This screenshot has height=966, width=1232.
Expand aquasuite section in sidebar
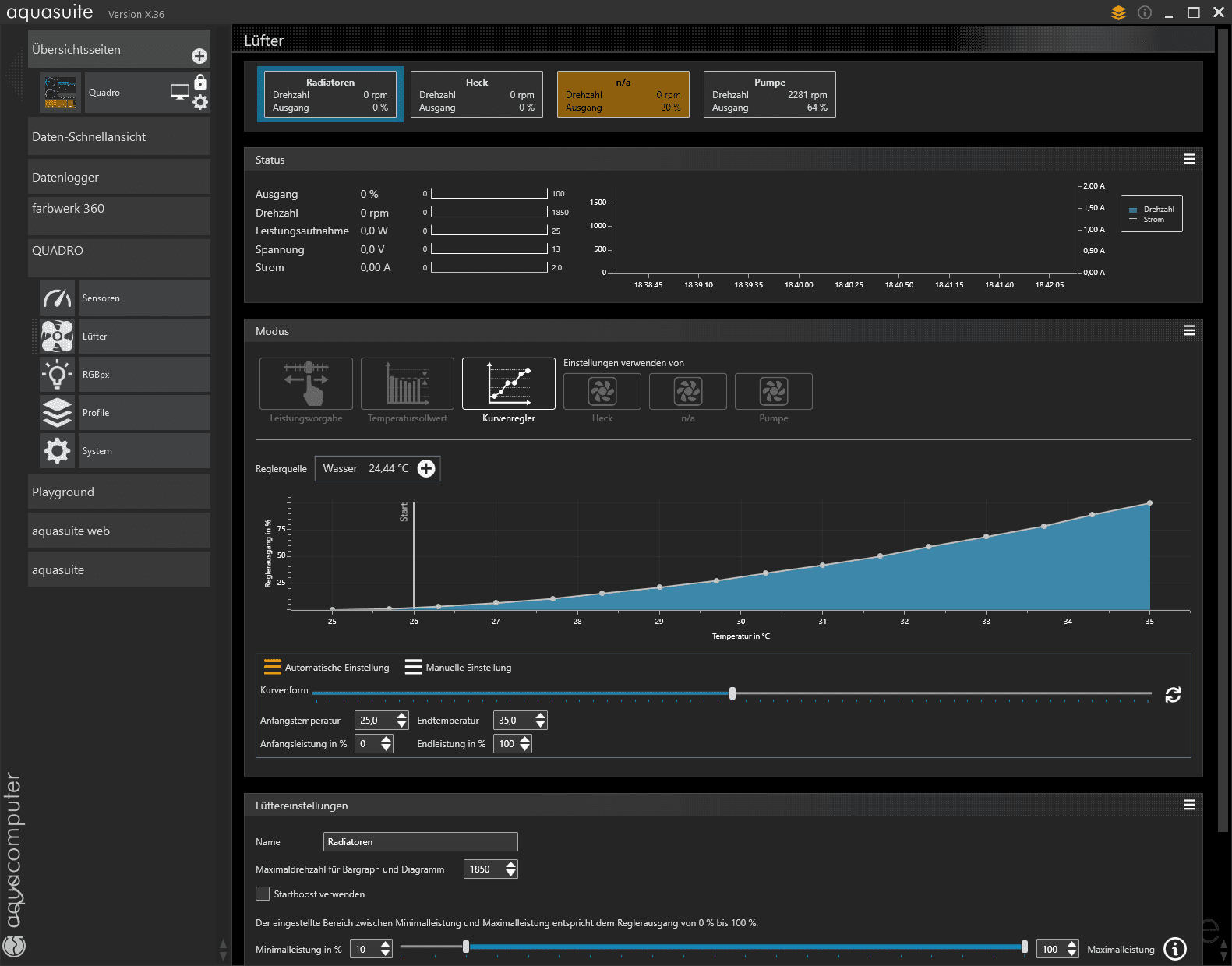click(x=119, y=569)
